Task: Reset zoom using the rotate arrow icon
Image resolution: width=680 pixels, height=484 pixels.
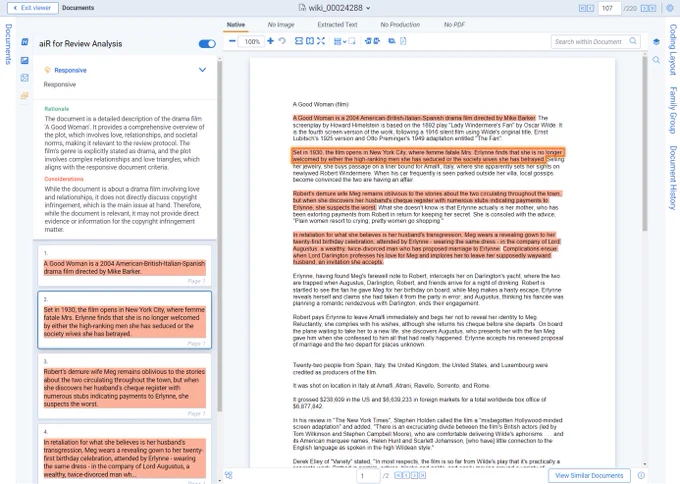Action: [x=282, y=41]
